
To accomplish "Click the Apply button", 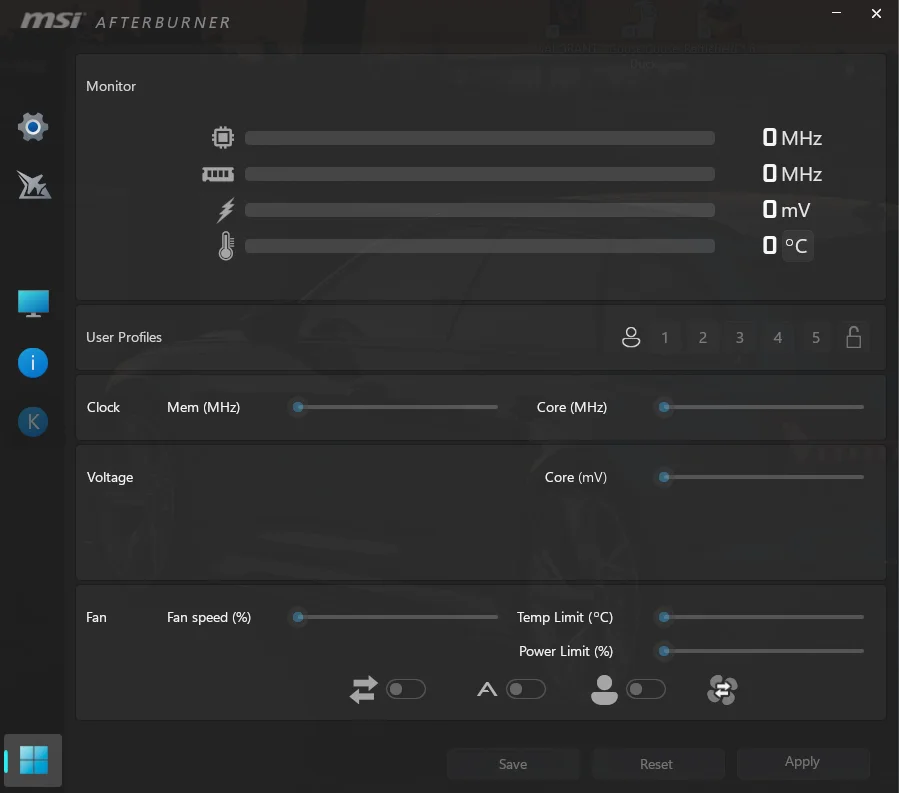I will [802, 762].
